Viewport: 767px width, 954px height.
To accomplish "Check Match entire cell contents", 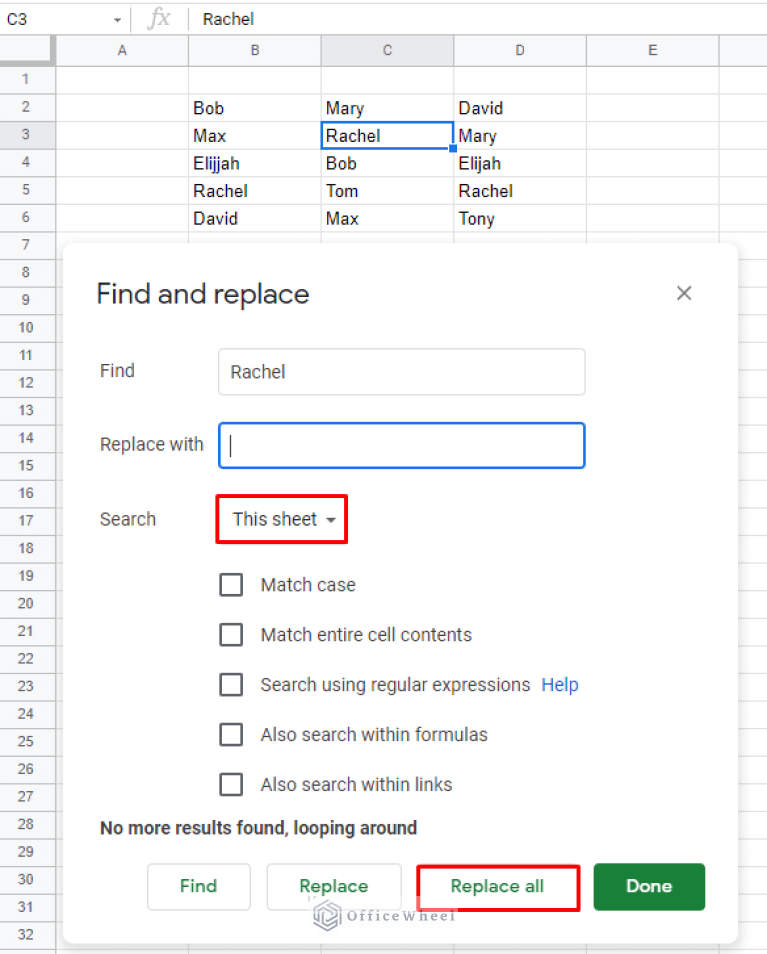I will coord(231,635).
